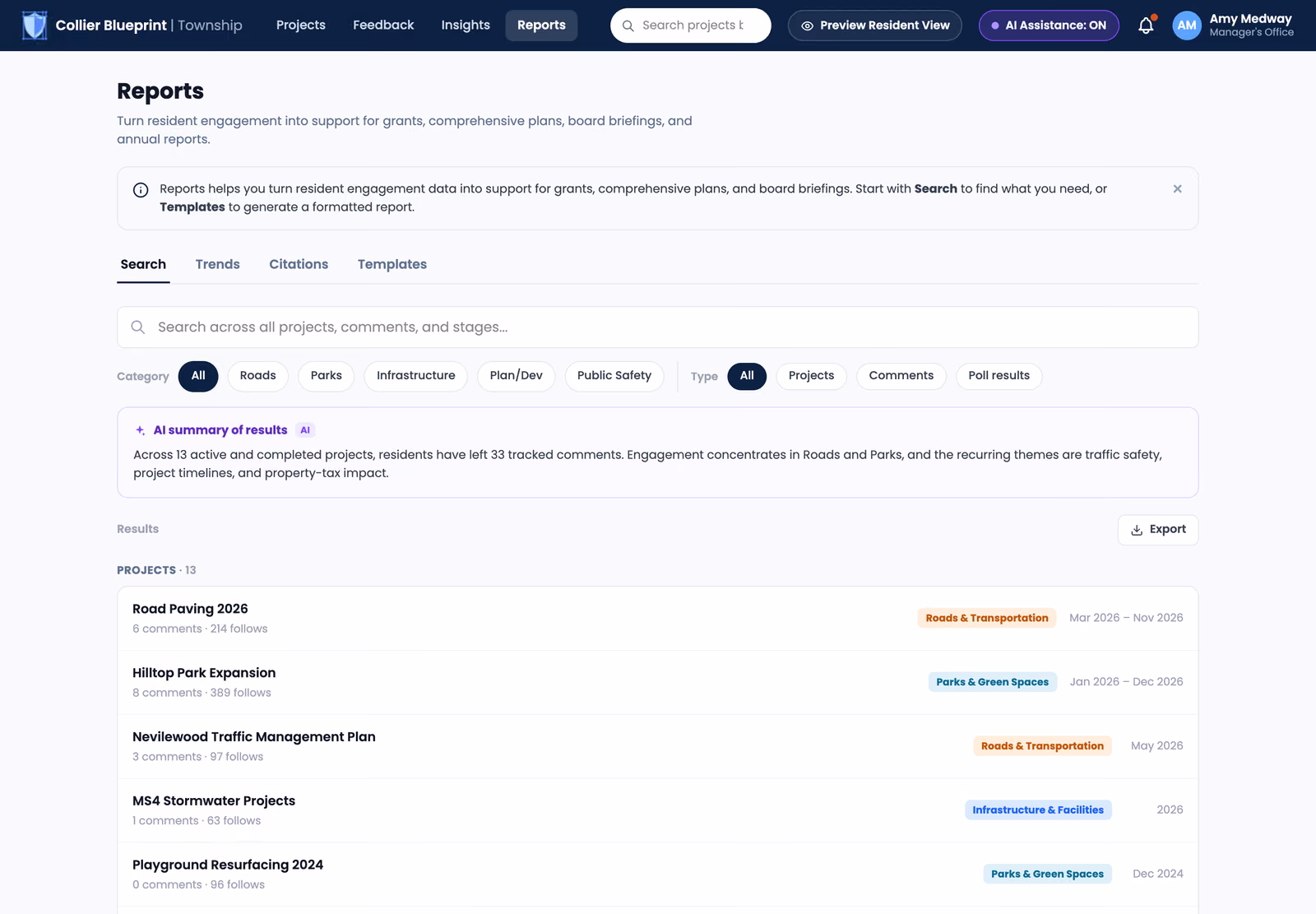The height and width of the screenshot is (914, 1316).
Task: Open MS4 Stormwater Projects
Action: pyautogui.click(x=657, y=810)
